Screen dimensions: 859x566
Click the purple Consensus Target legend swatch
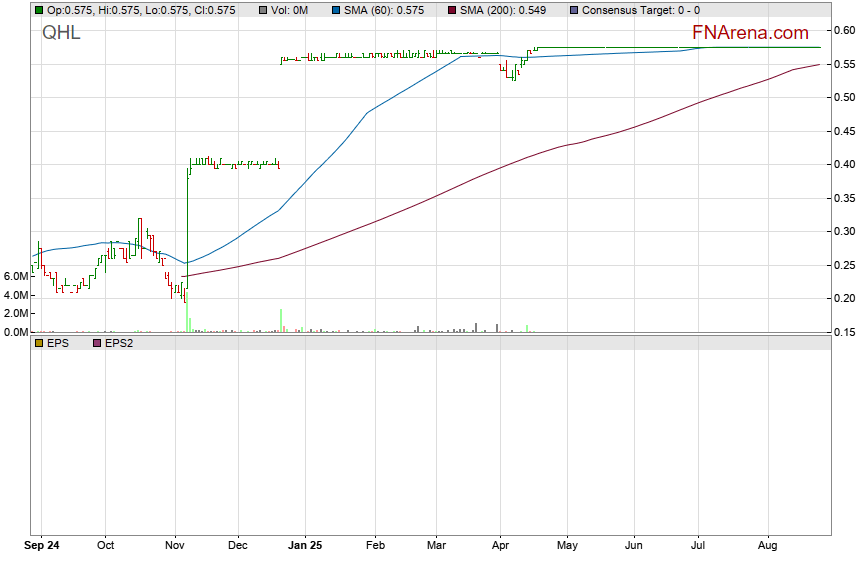point(573,10)
